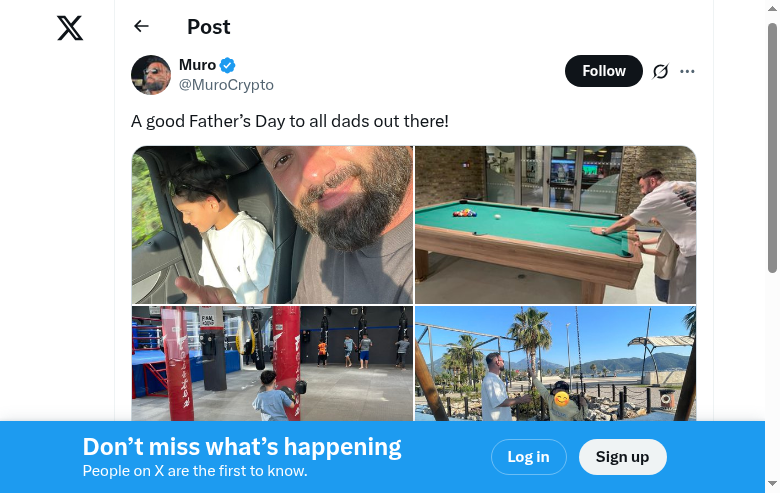This screenshot has width=780, height=493.
Task: Click the blue verified badge
Action: click(x=228, y=65)
